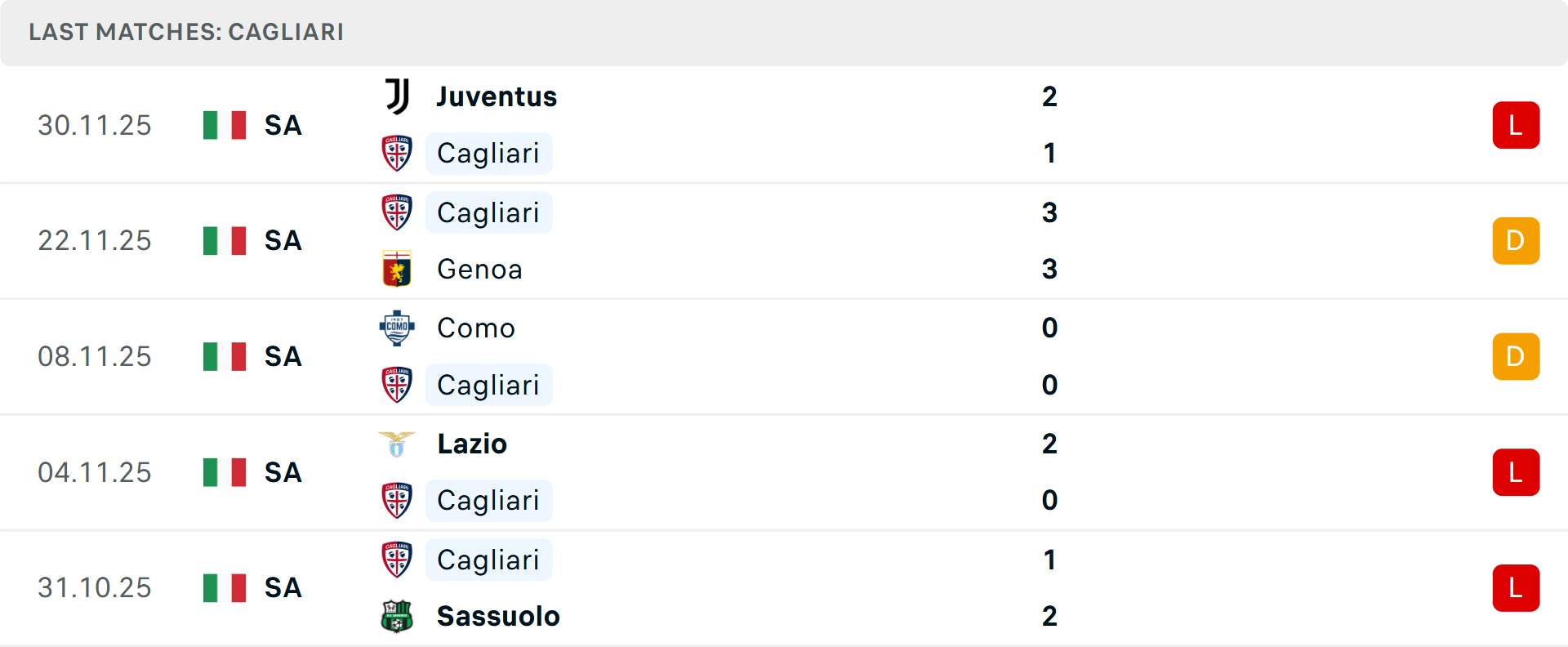Click the Juventus team name
The height and width of the screenshot is (647, 1568).
pos(495,96)
